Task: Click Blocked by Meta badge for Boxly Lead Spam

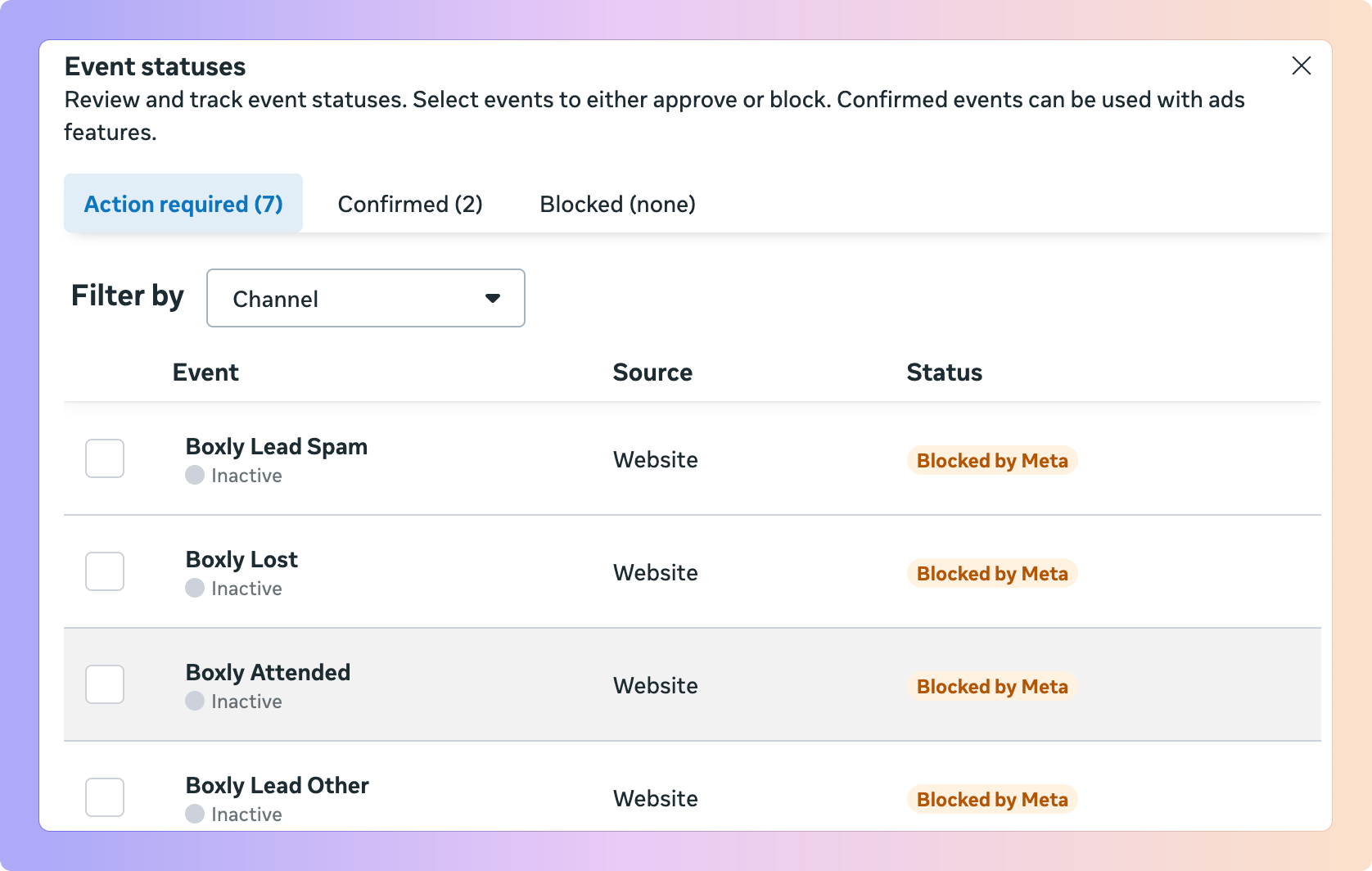Action: [991, 460]
